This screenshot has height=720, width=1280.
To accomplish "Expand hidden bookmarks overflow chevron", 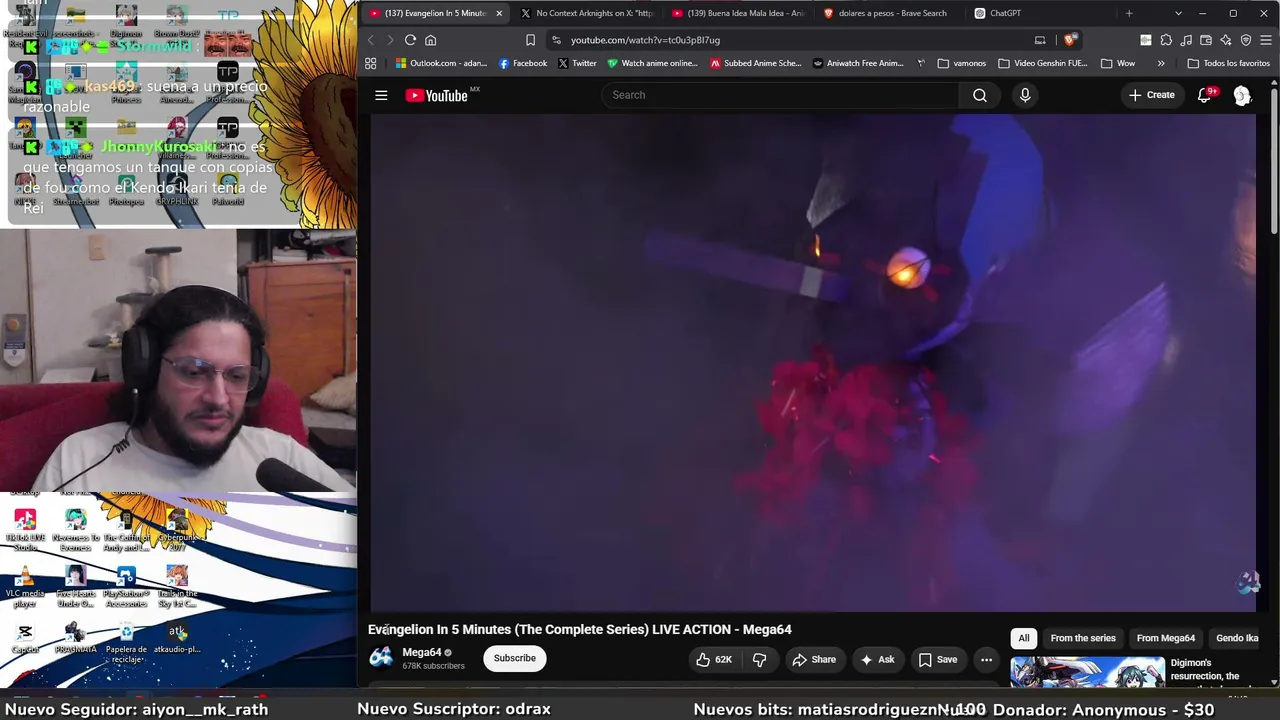I will (x=1161, y=63).
